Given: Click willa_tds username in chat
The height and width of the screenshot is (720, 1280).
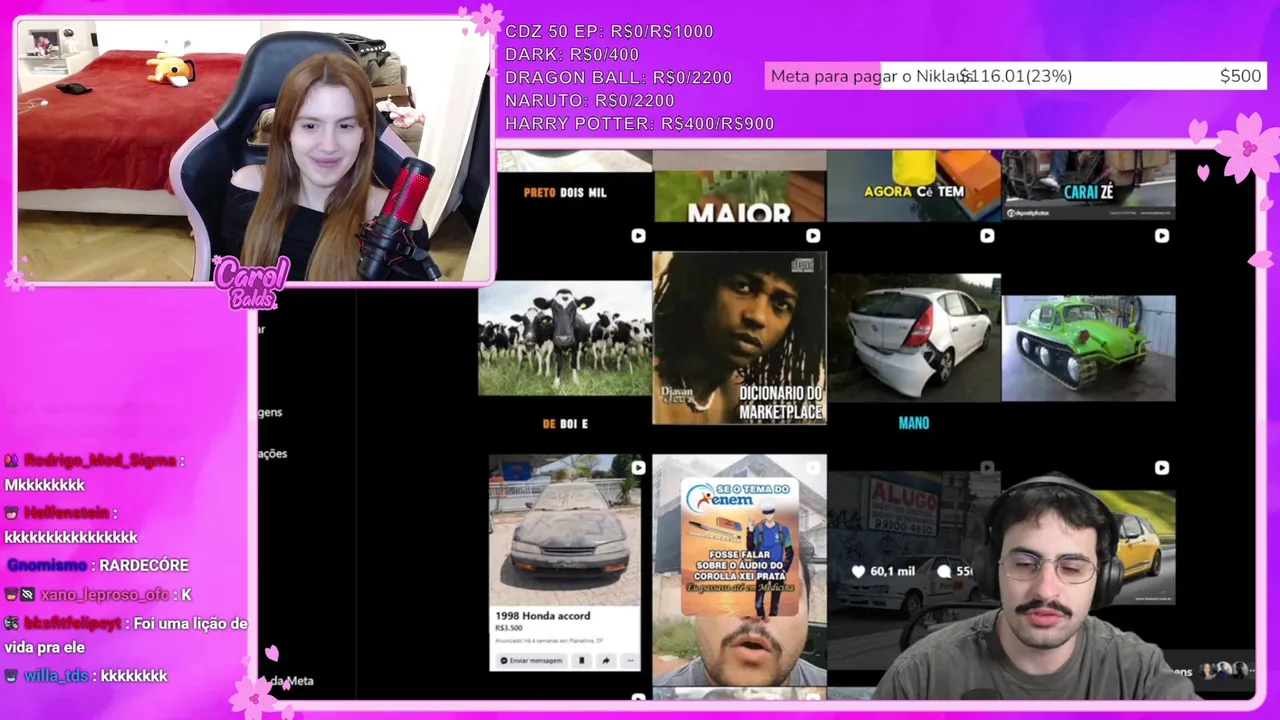Looking at the screenshot, I should [x=56, y=676].
